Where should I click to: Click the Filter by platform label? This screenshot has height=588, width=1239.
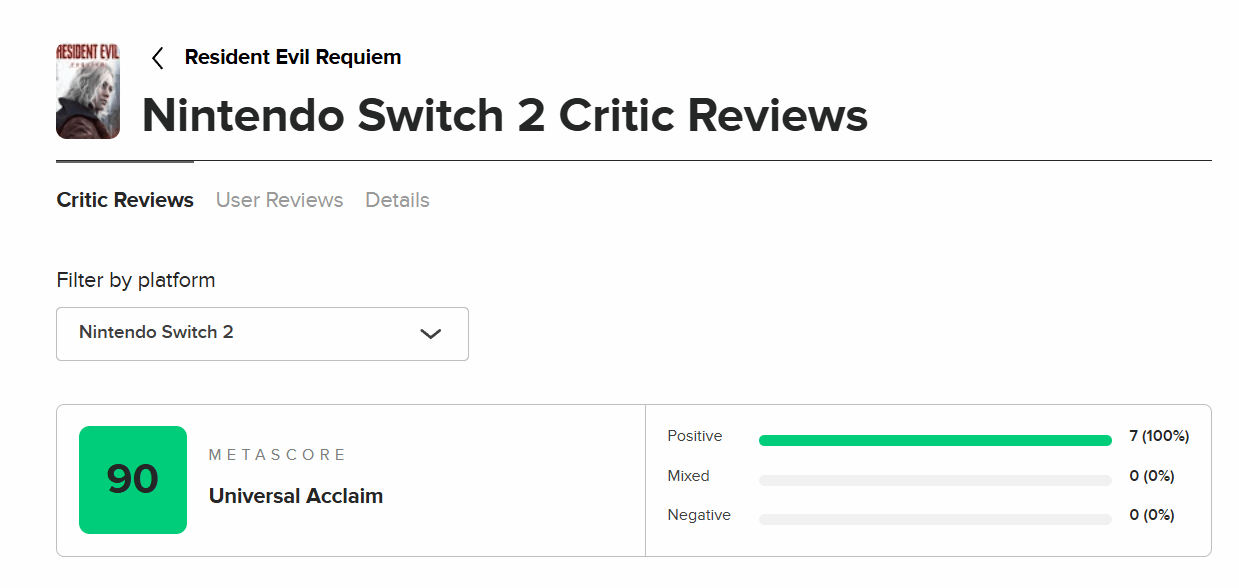136,280
